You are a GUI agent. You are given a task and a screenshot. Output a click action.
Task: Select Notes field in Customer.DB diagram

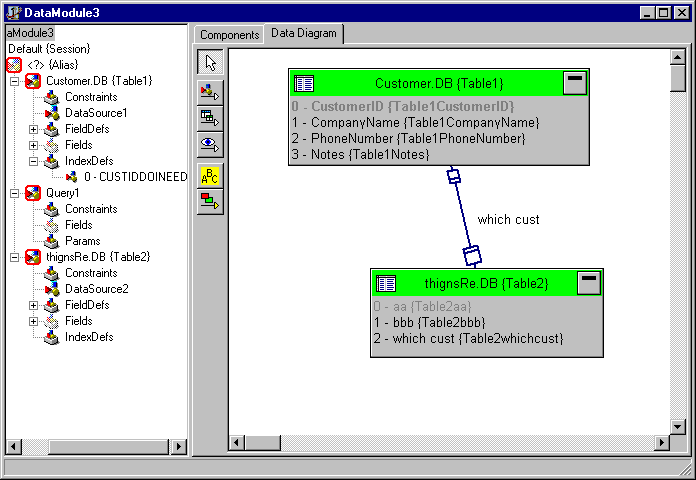click(360, 155)
